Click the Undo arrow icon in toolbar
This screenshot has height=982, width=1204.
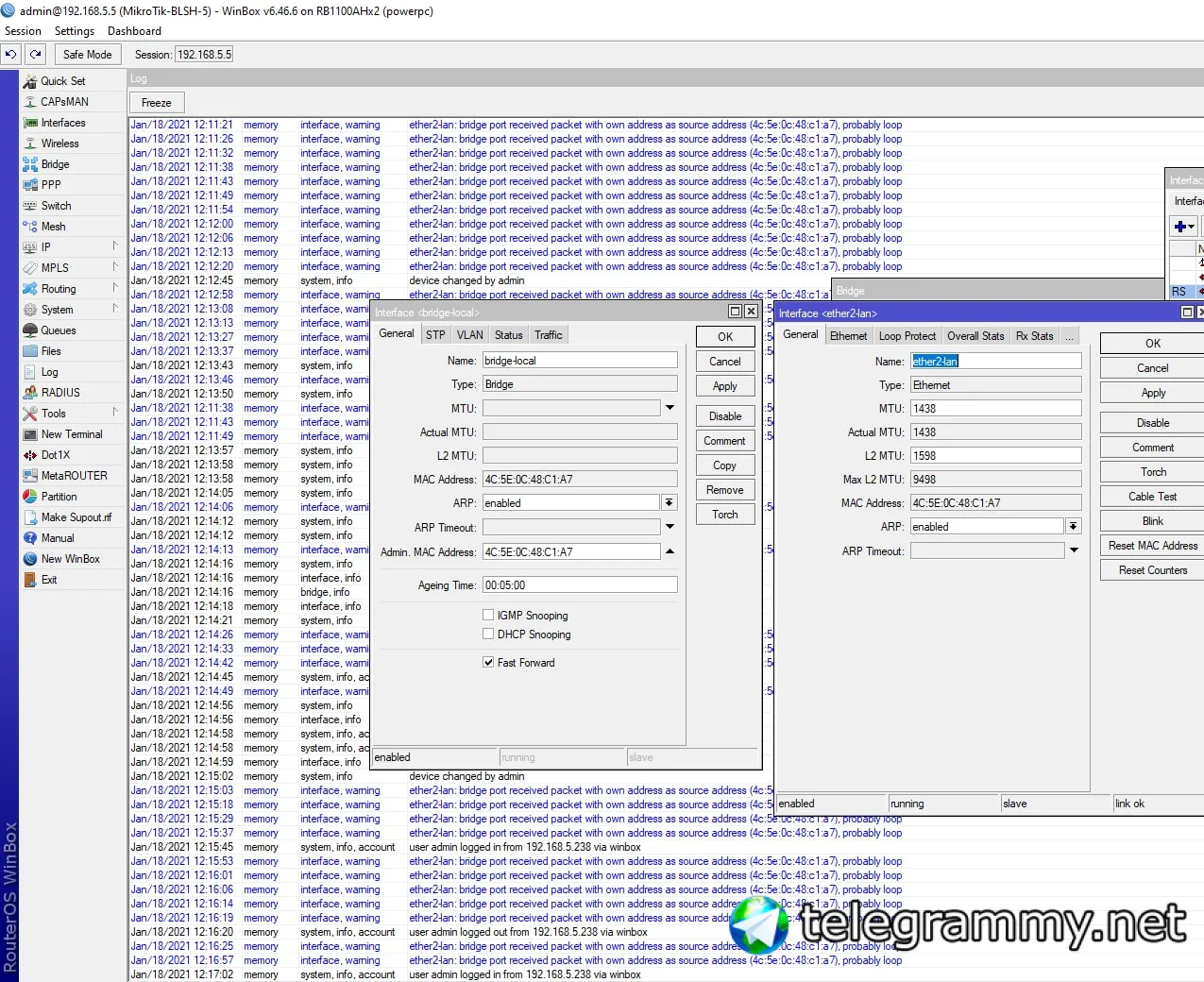tap(10, 55)
